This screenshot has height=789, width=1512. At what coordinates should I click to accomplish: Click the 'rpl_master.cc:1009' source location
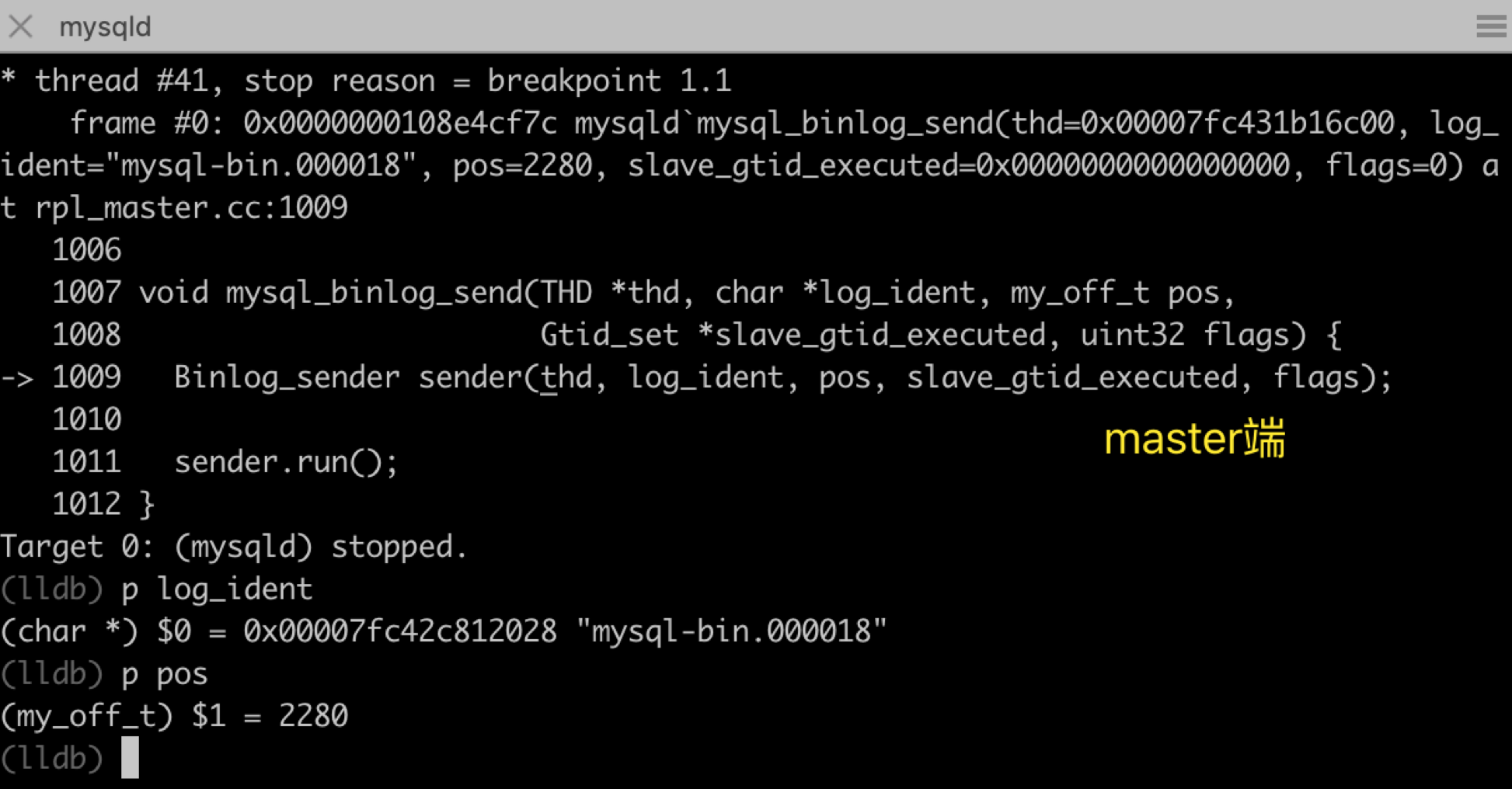click(191, 208)
